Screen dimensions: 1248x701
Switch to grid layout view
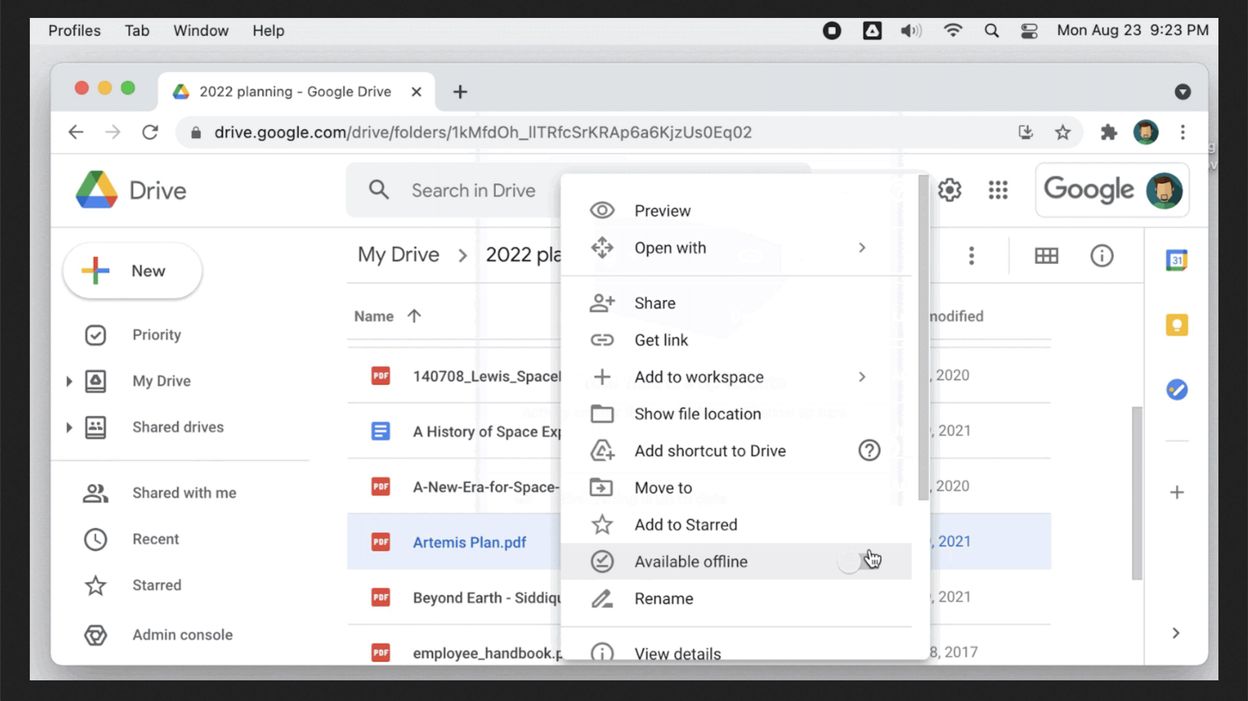coord(1046,256)
